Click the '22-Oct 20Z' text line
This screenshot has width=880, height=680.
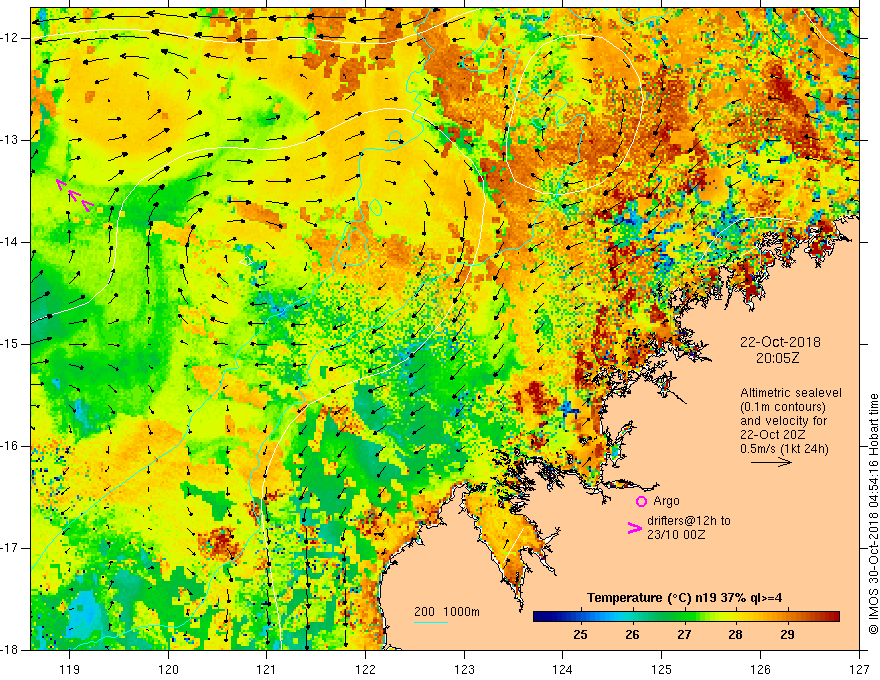click(x=773, y=435)
